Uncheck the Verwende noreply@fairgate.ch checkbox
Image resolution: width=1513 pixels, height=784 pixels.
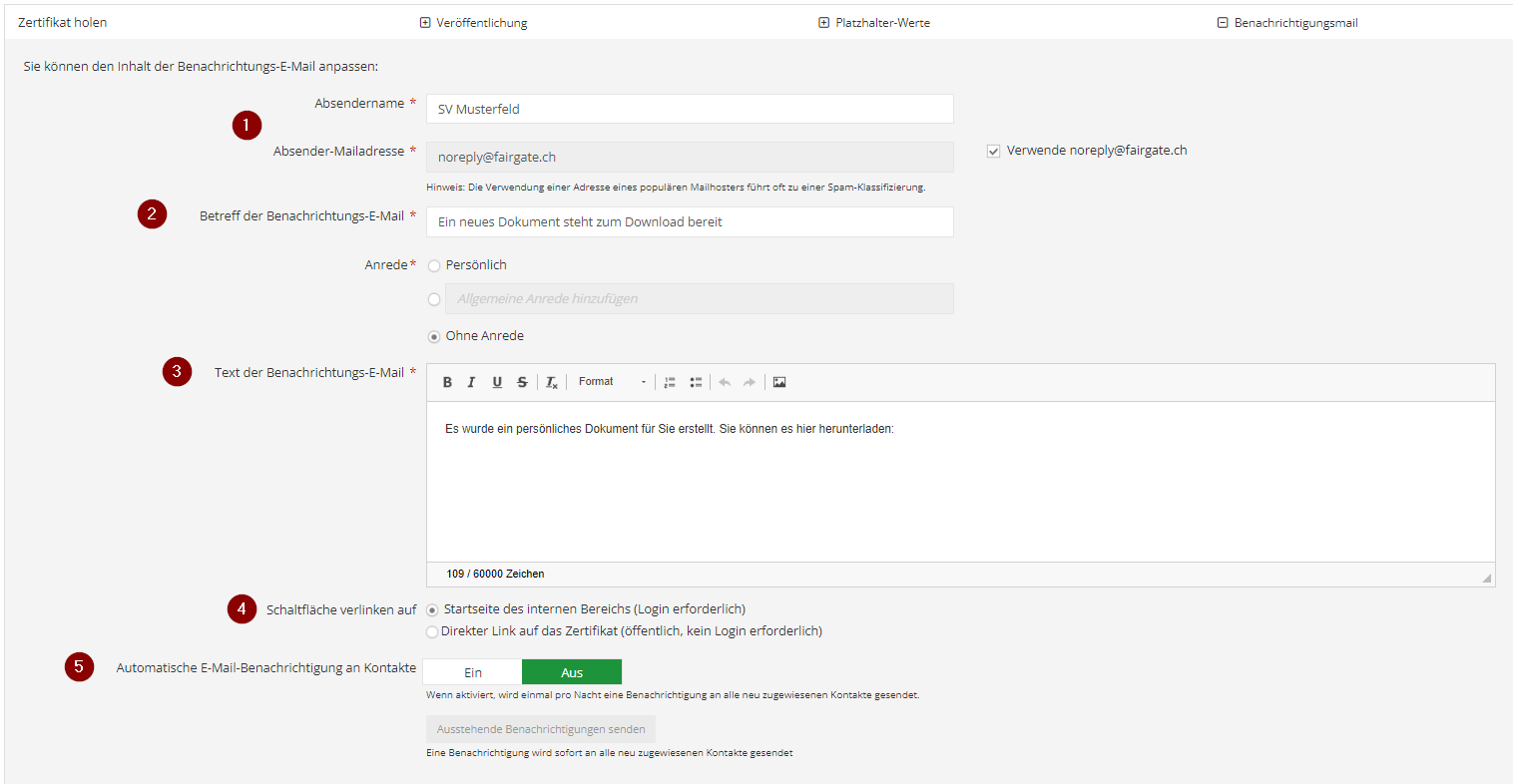pos(993,152)
